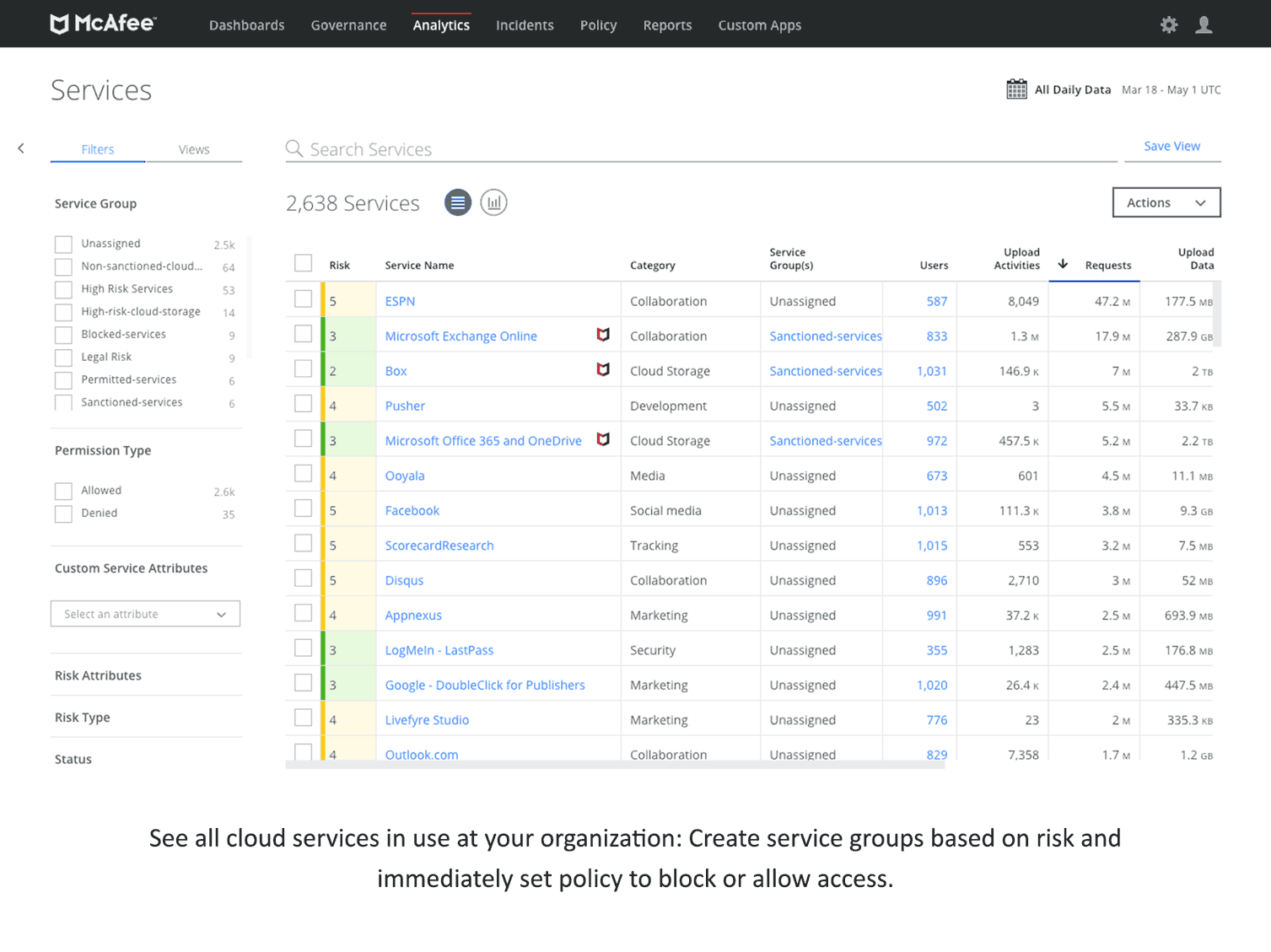
Task: Click the calendar icon near All Daily Data
Action: (1016, 89)
